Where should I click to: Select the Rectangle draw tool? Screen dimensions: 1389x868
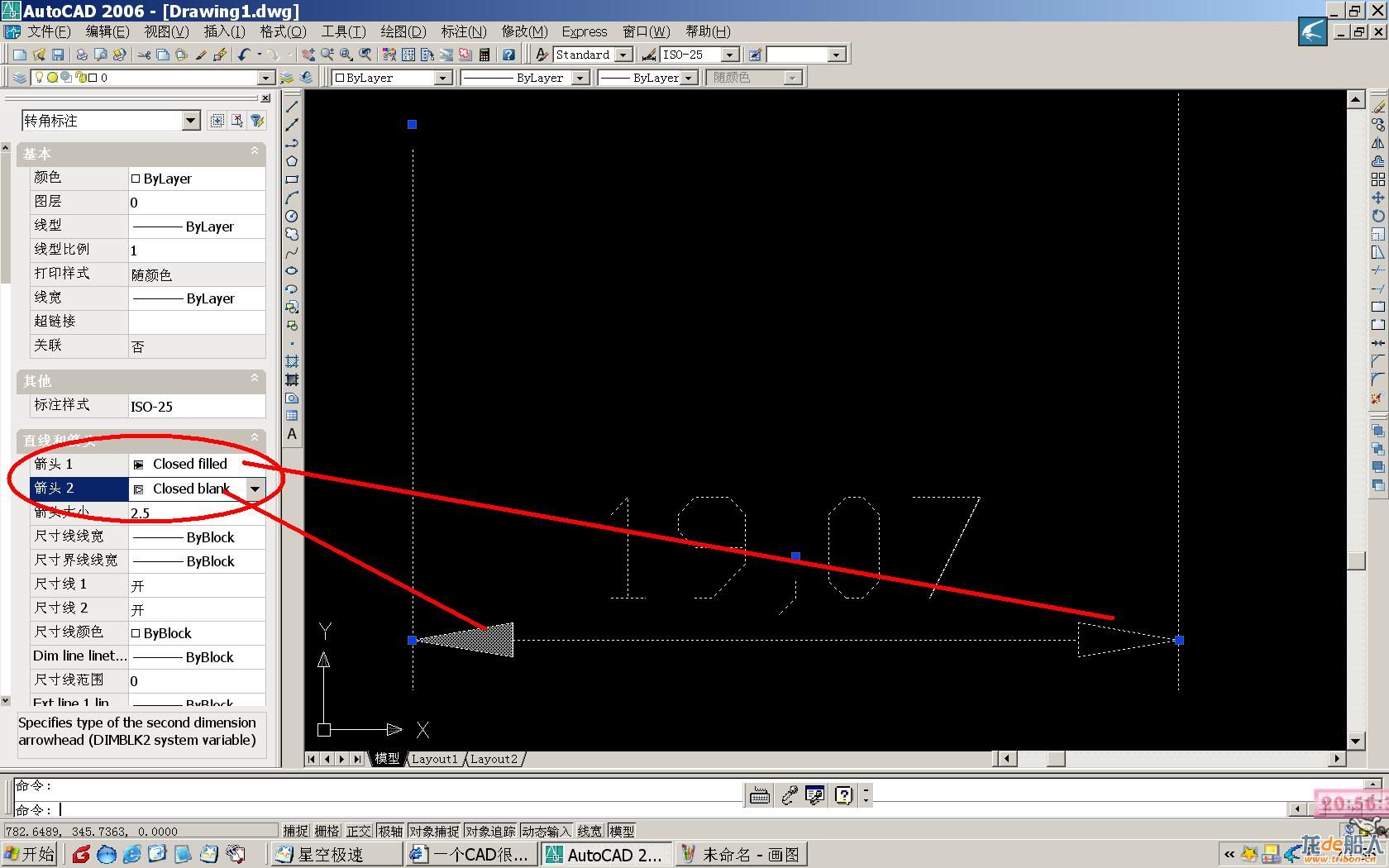click(x=292, y=179)
